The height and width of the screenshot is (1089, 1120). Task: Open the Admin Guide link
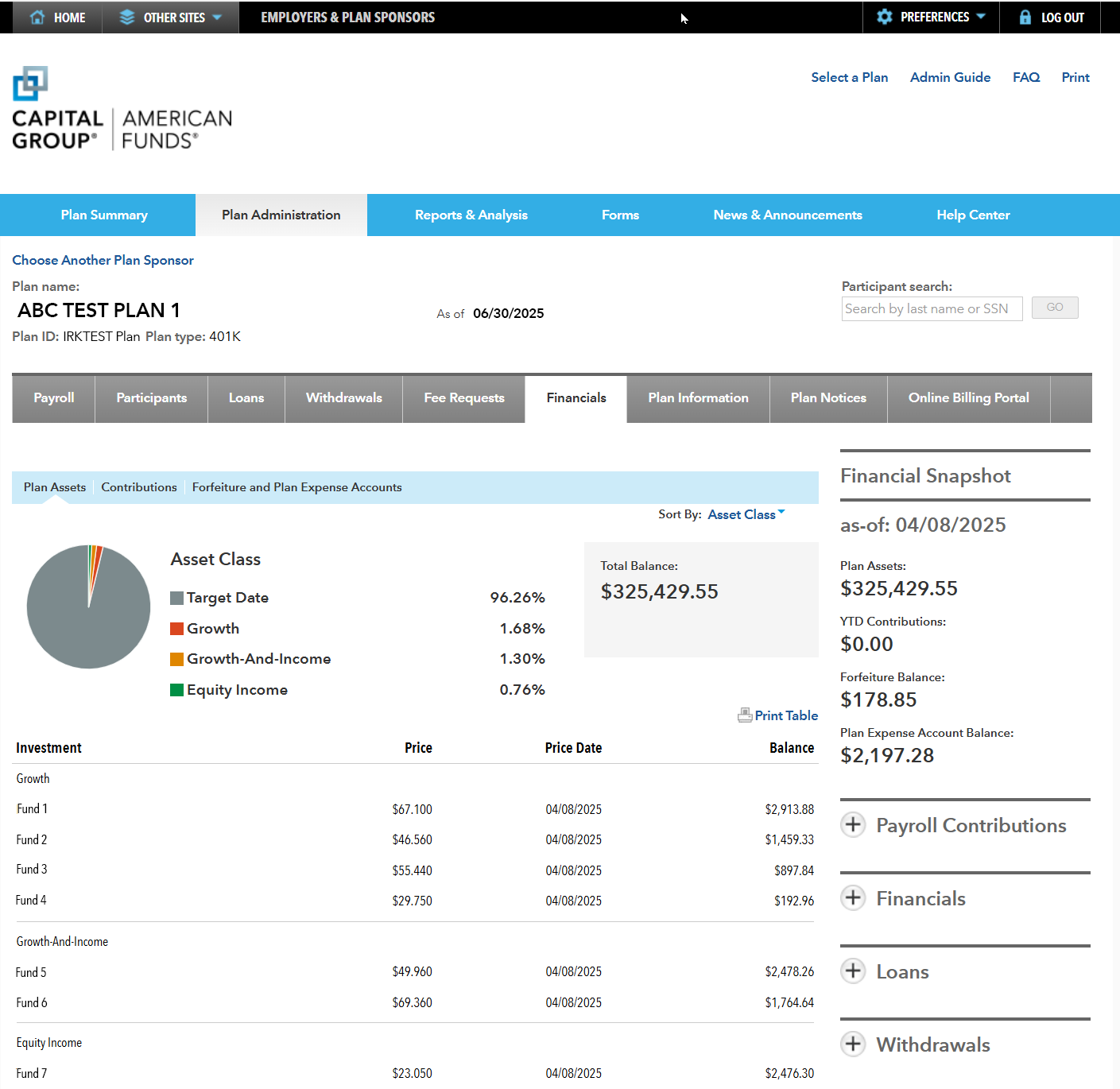(x=950, y=77)
